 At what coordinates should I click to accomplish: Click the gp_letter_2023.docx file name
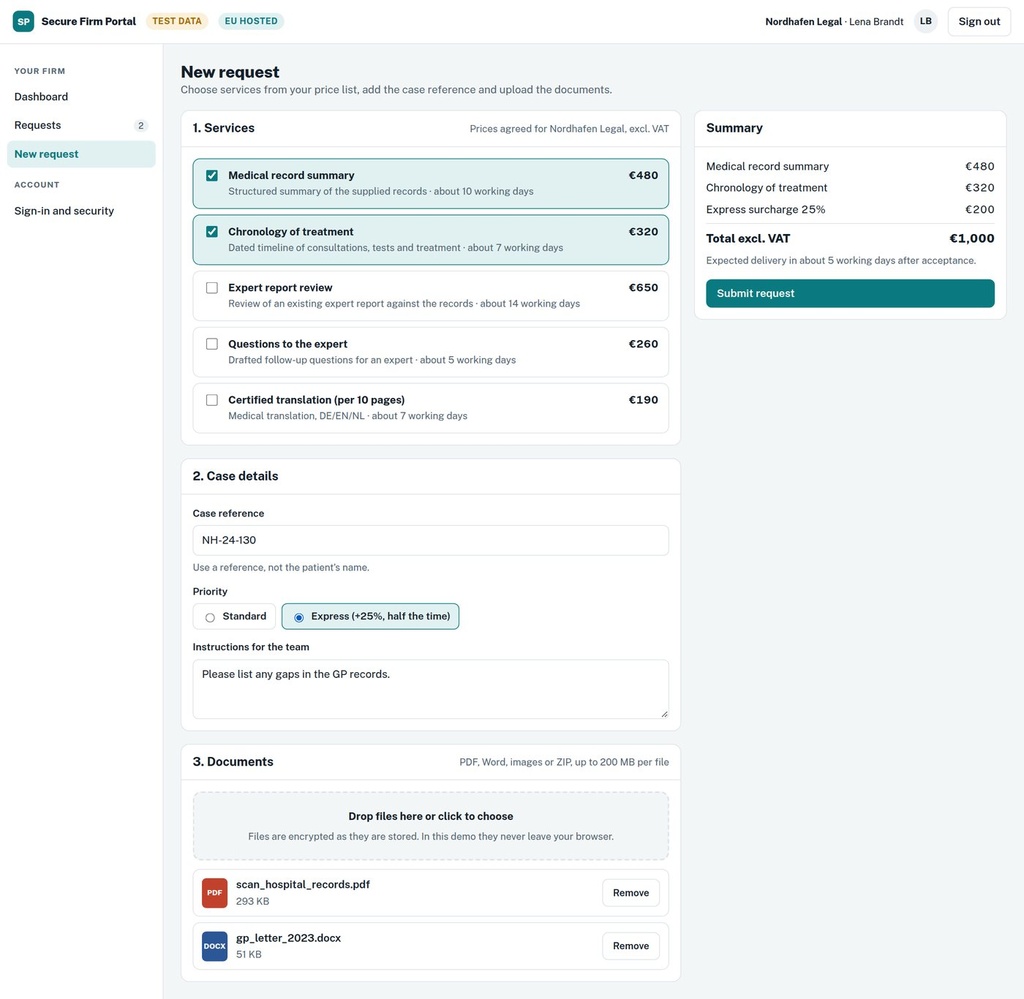click(x=288, y=938)
